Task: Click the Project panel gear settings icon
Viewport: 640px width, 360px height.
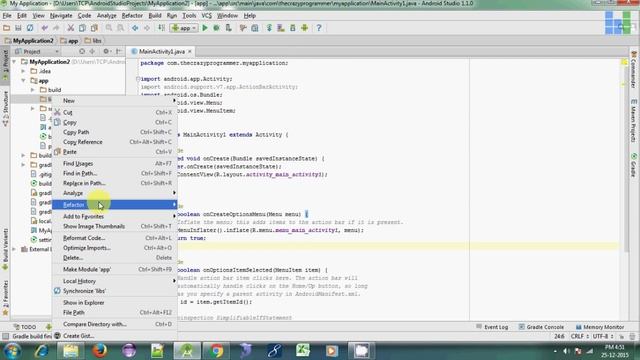Action: (x=106, y=51)
